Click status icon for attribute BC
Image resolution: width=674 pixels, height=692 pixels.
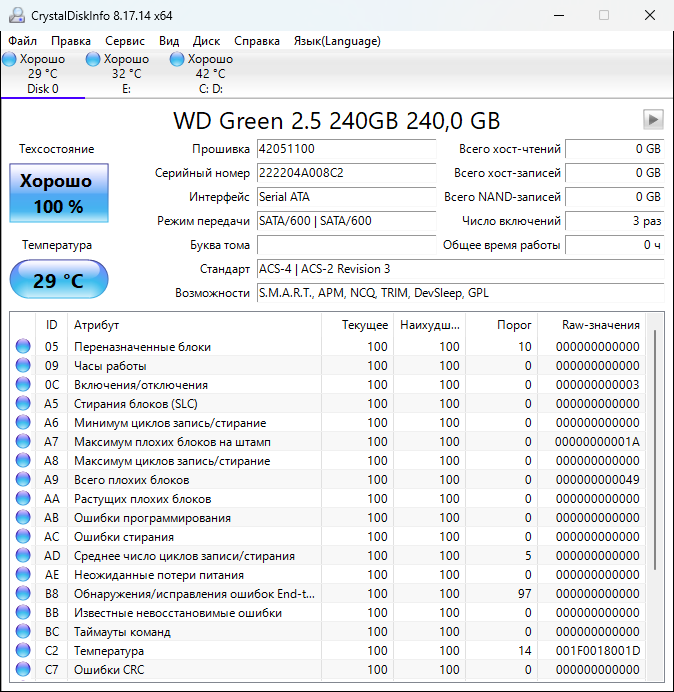coord(23,631)
